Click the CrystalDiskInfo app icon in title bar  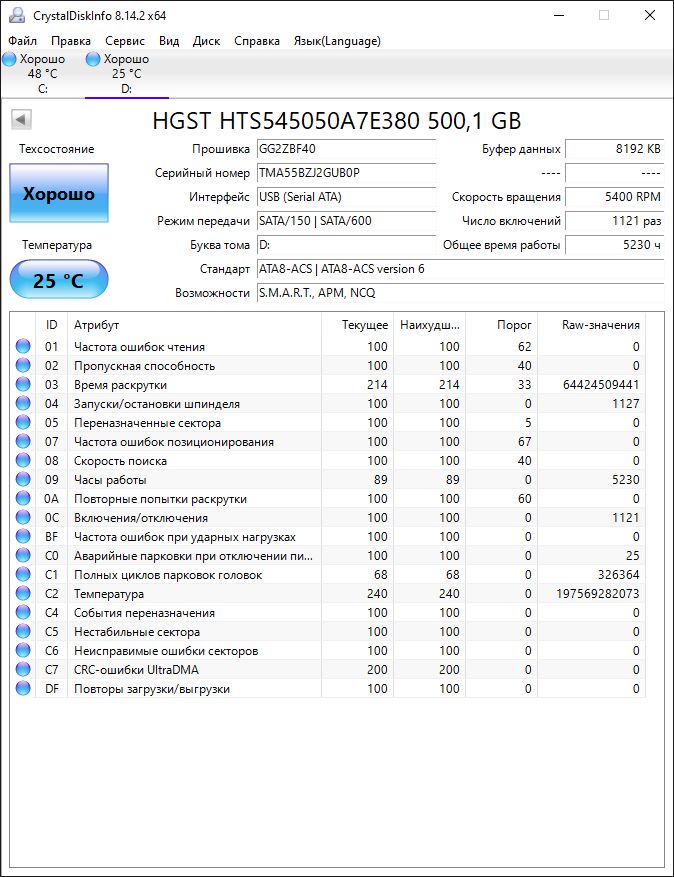[x=17, y=15]
